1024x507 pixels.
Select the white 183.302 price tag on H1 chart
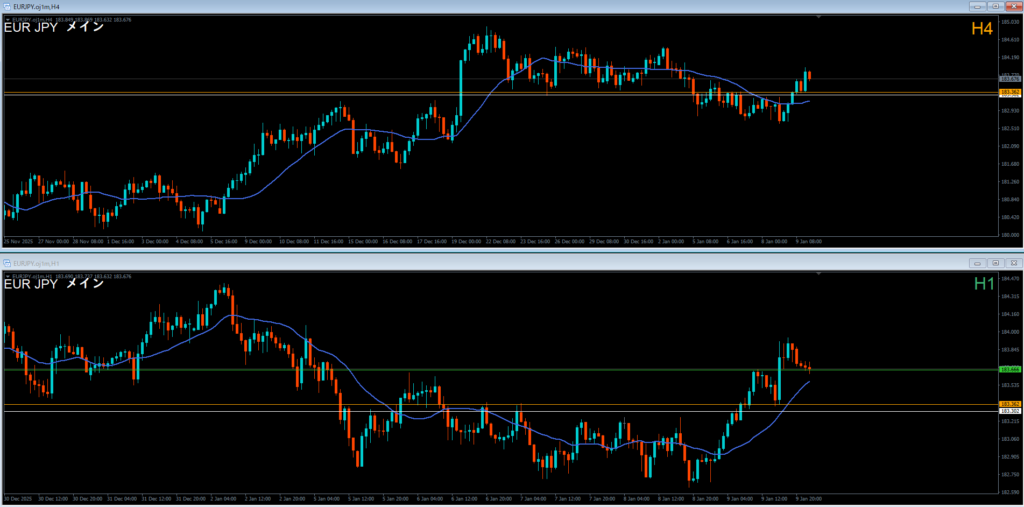[x=1008, y=411]
